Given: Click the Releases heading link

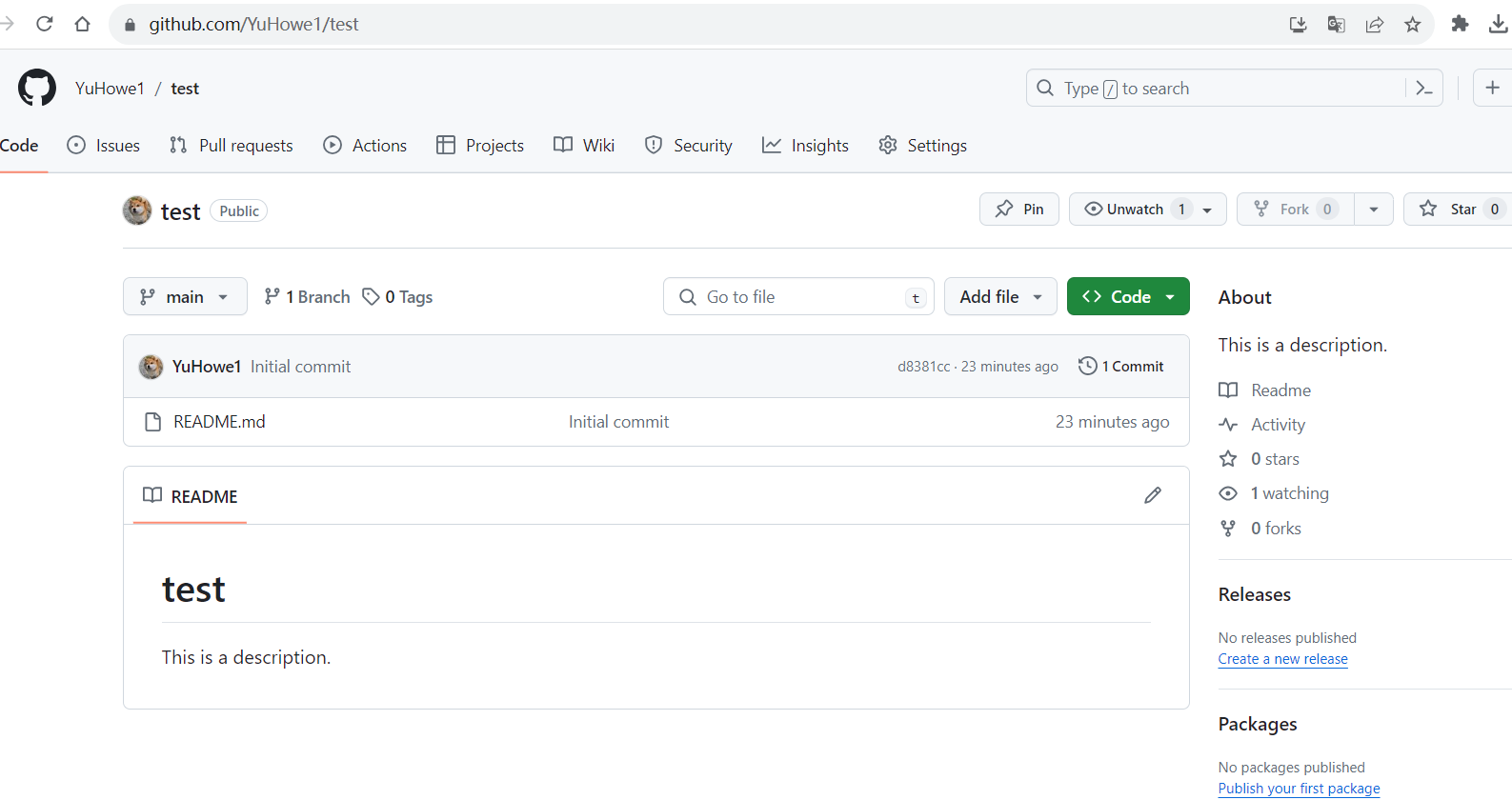Looking at the screenshot, I should click(1254, 594).
